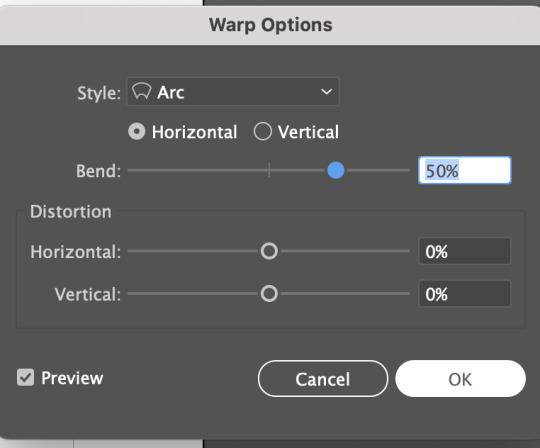The width and height of the screenshot is (540, 448).
Task: Click the Horizontal distortion track right end
Action: (407, 251)
